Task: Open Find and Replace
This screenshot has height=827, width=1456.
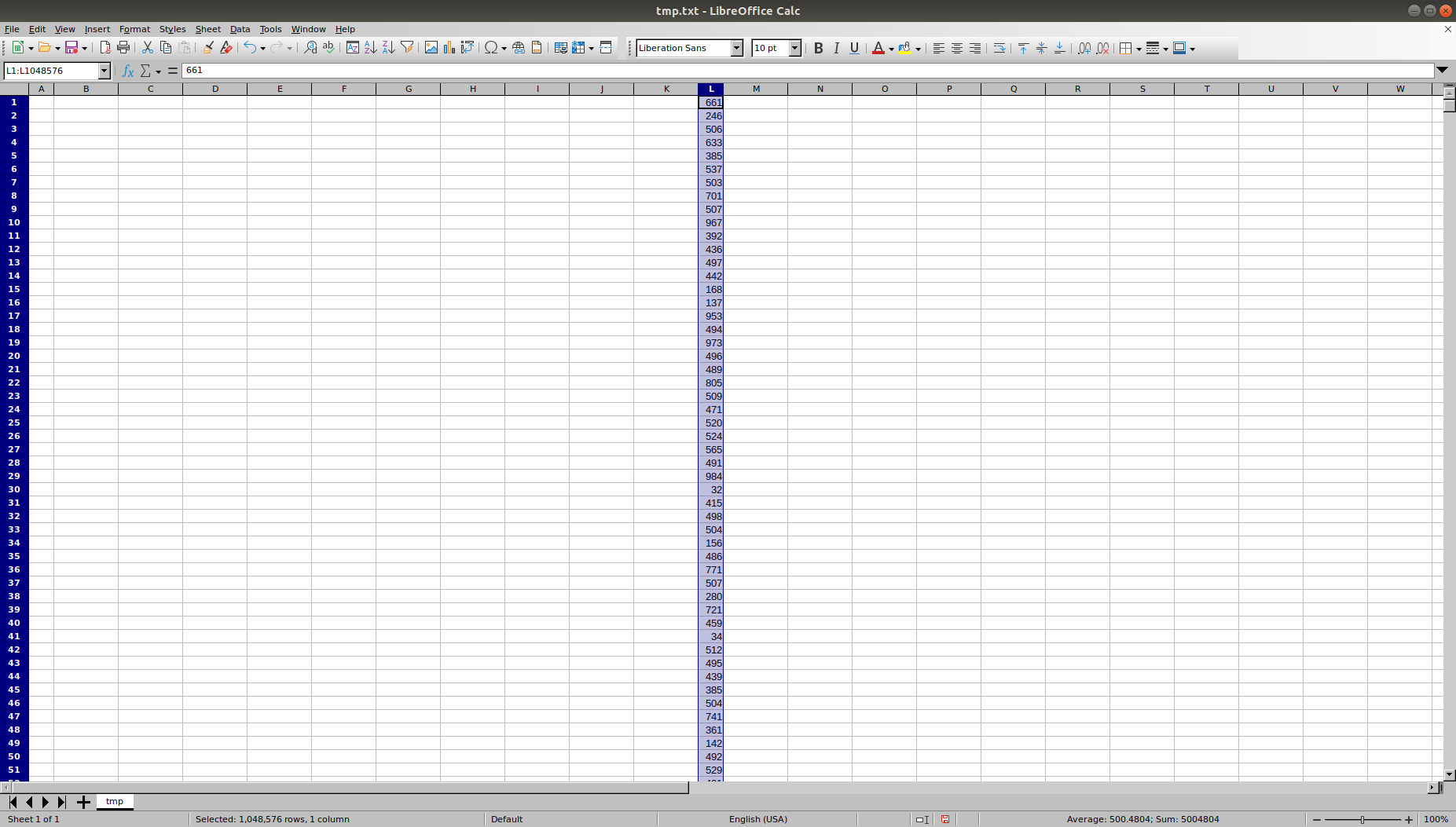Action: [x=310, y=48]
